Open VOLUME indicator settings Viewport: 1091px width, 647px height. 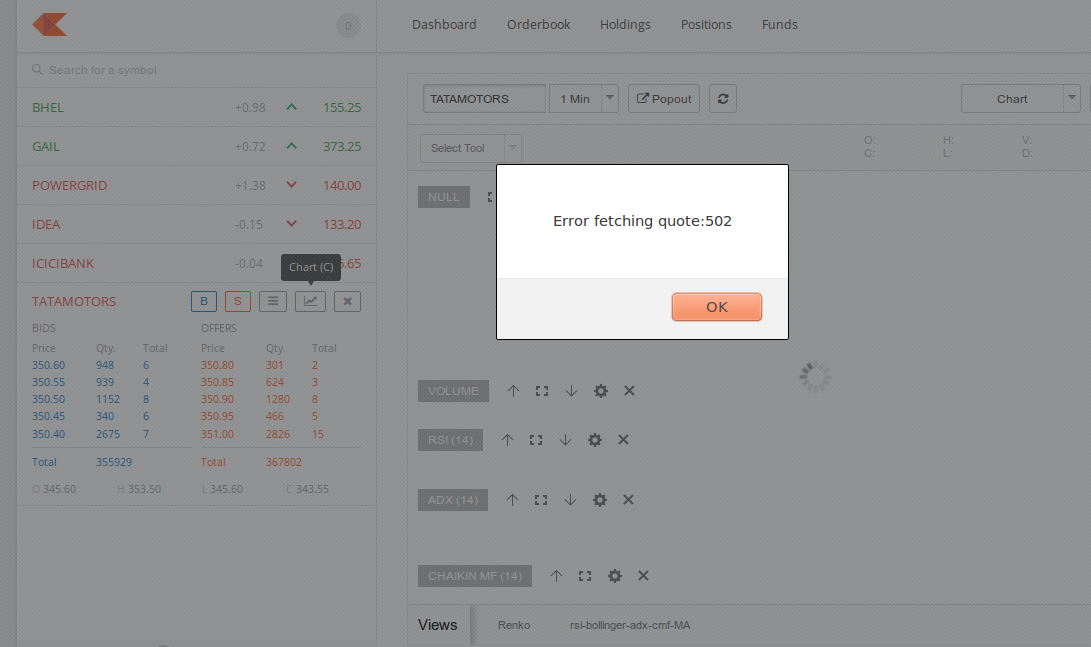pos(600,391)
